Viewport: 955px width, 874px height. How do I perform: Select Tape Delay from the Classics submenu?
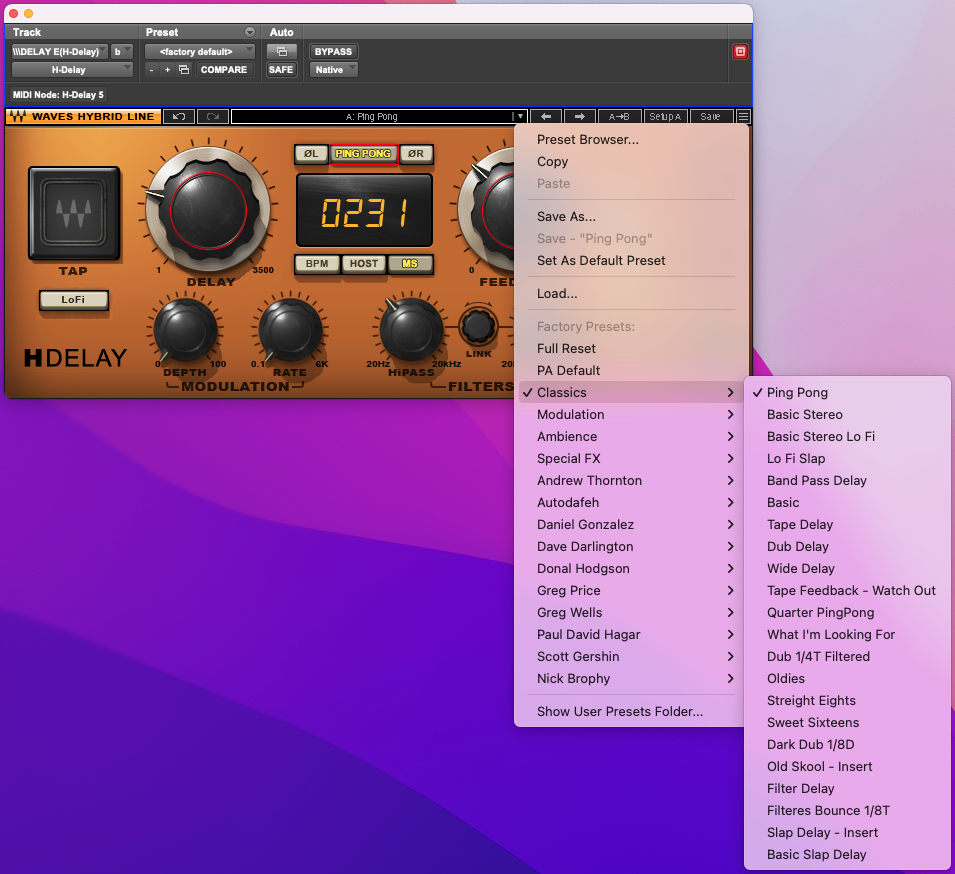pyautogui.click(x=799, y=524)
